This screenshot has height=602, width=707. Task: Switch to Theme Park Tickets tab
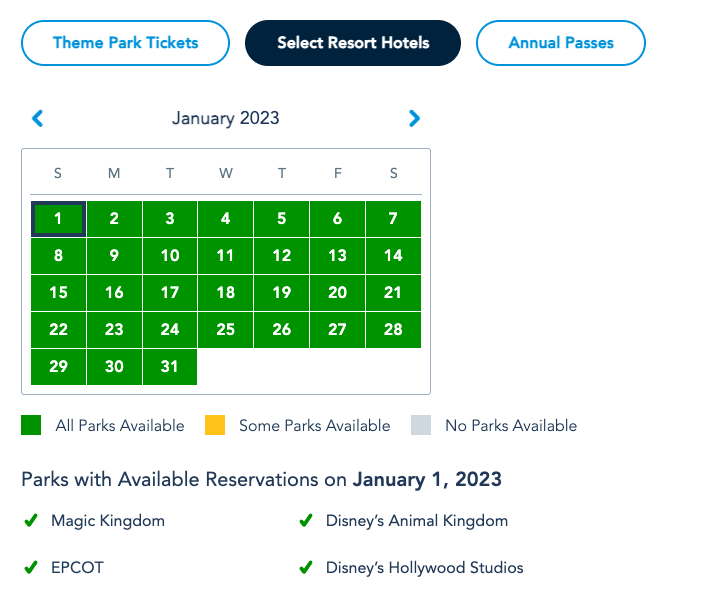pos(126,43)
